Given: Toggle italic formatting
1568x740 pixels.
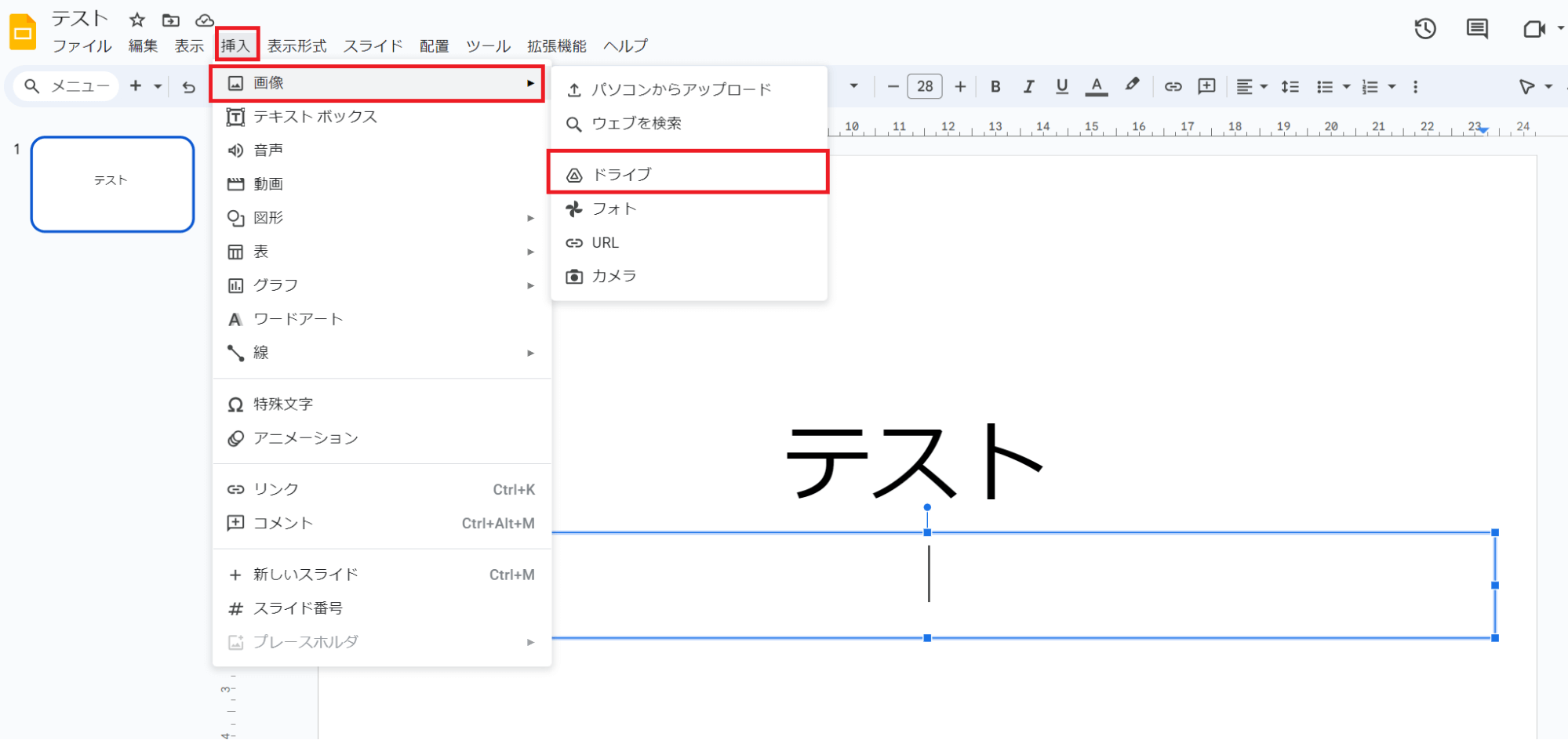Looking at the screenshot, I should click(x=1028, y=86).
